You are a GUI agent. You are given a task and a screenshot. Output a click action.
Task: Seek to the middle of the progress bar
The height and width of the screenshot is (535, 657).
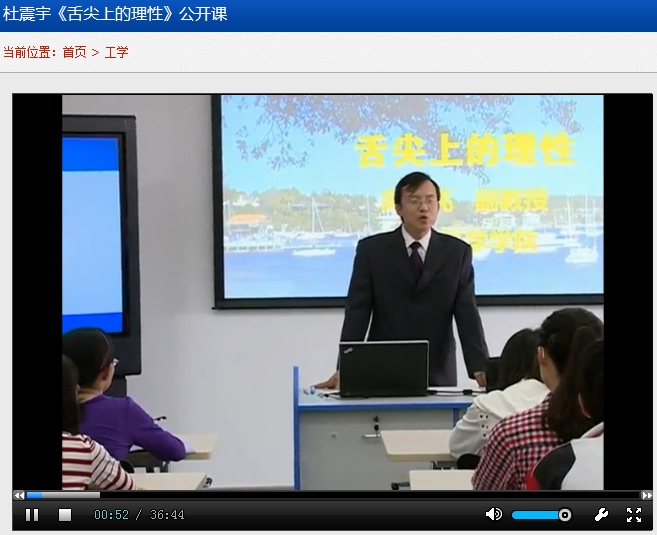point(332,495)
